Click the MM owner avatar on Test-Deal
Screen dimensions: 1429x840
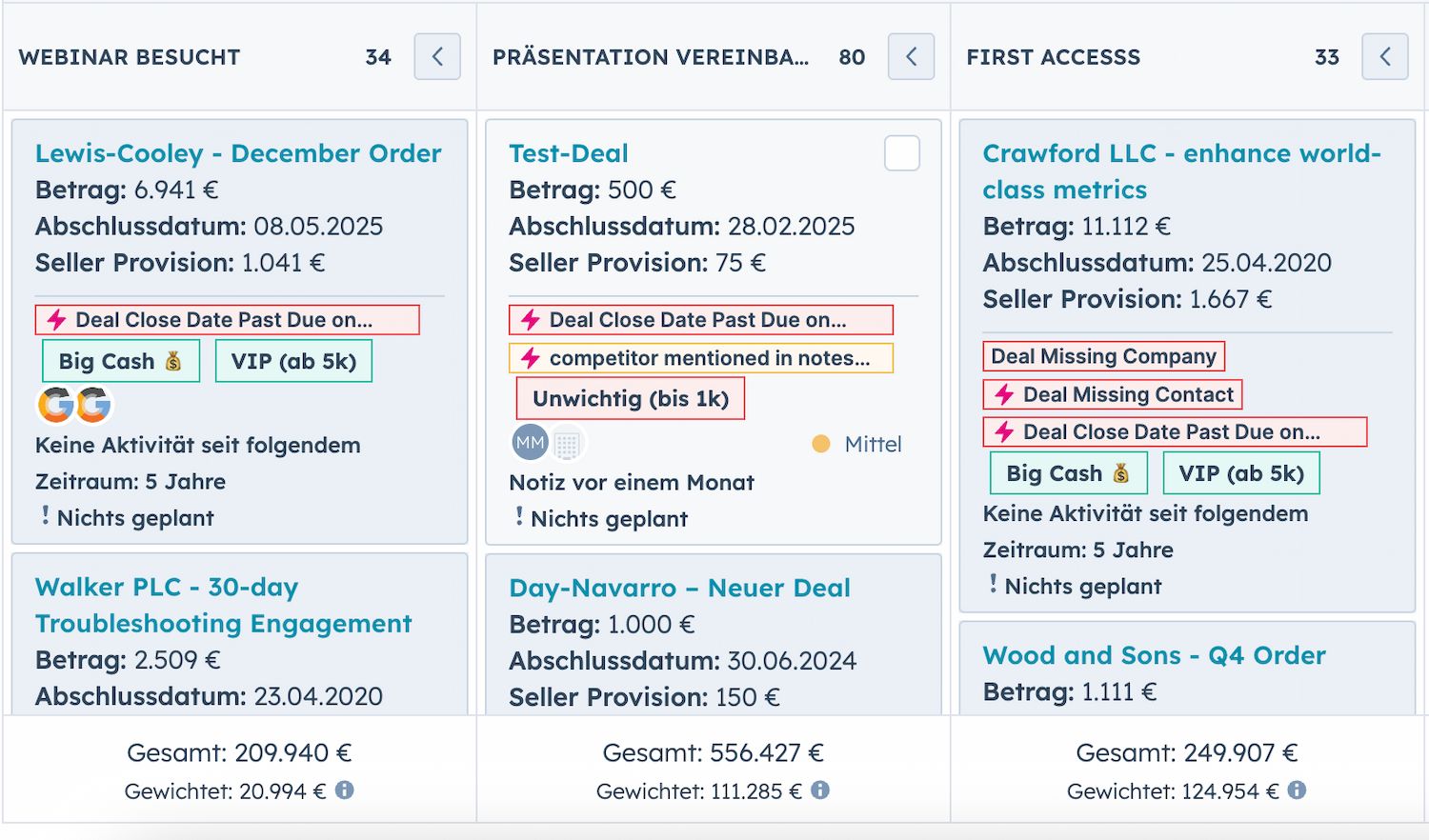(x=530, y=443)
